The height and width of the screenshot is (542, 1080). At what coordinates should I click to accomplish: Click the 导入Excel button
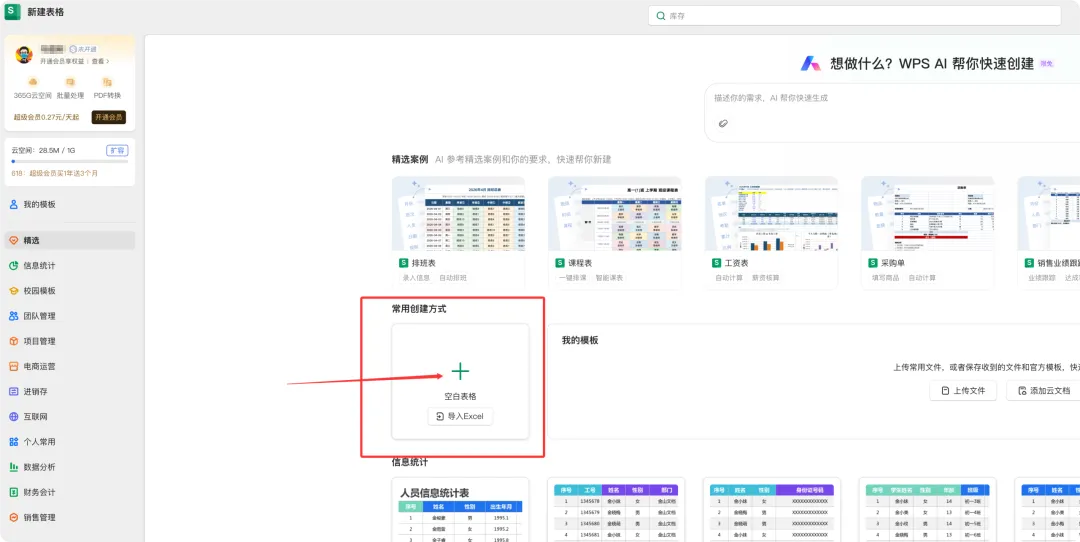click(x=460, y=416)
